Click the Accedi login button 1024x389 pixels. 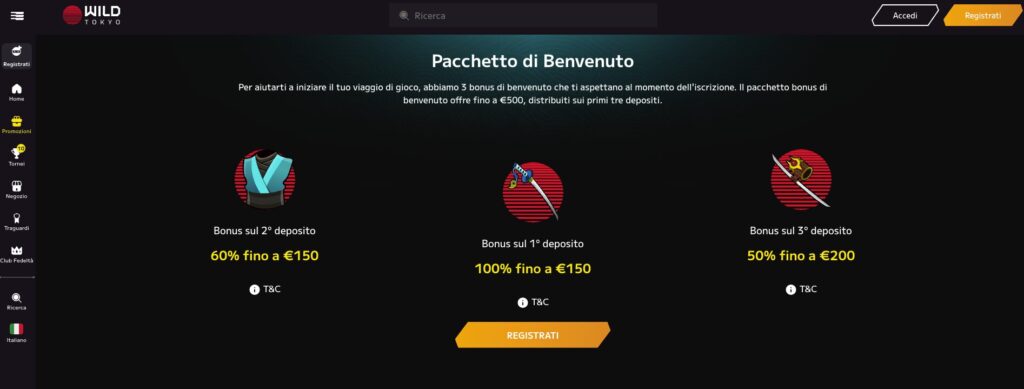tap(905, 15)
